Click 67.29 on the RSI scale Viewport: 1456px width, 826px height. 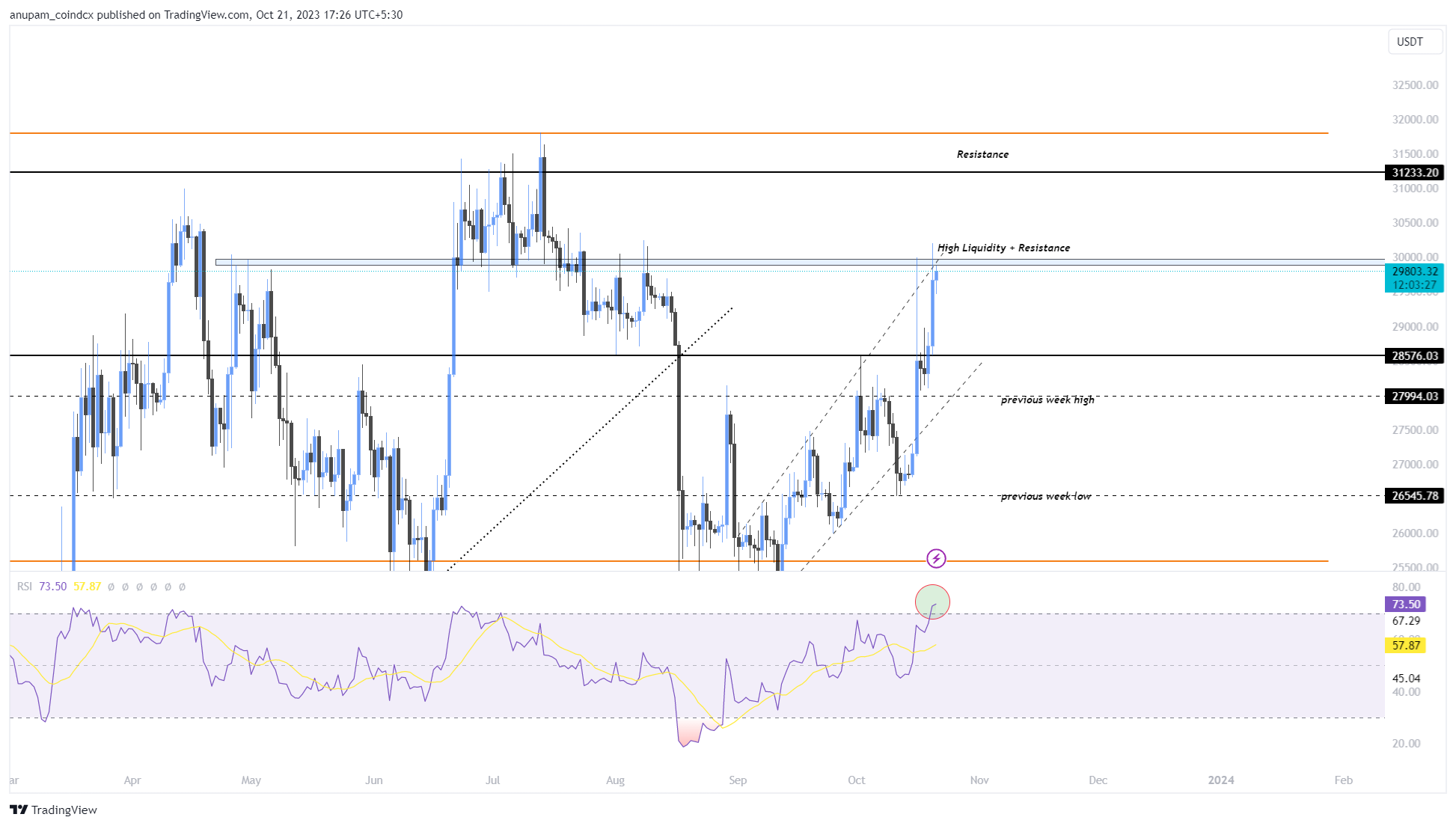tap(1406, 621)
